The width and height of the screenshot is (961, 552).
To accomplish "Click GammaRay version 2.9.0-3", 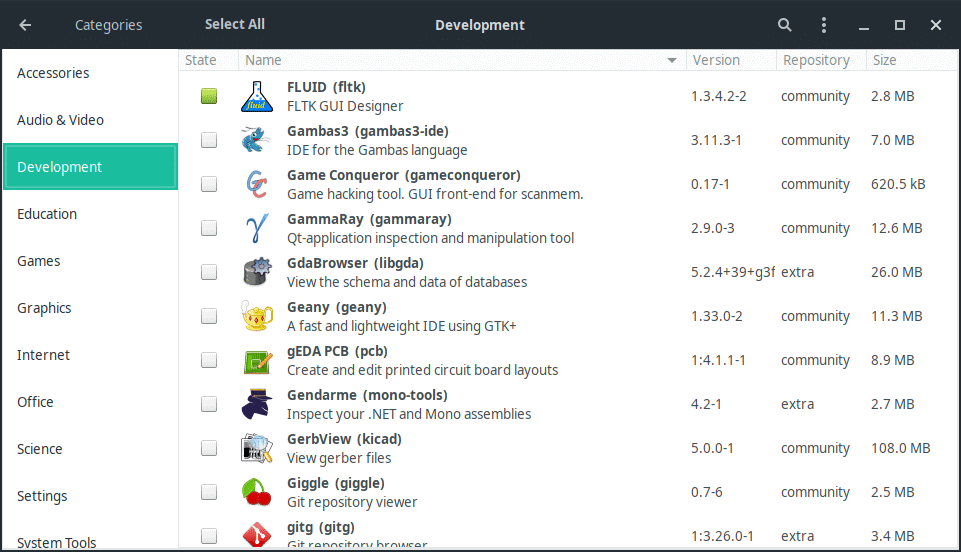I will [713, 229].
